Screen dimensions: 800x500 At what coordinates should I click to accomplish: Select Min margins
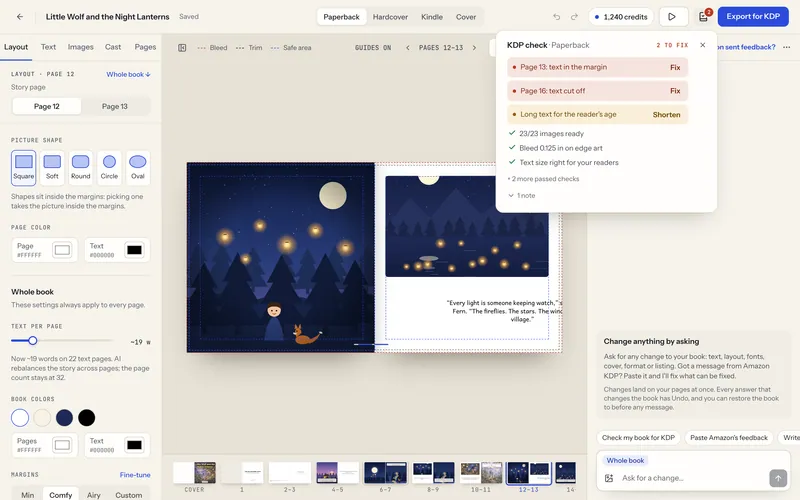coord(28,494)
